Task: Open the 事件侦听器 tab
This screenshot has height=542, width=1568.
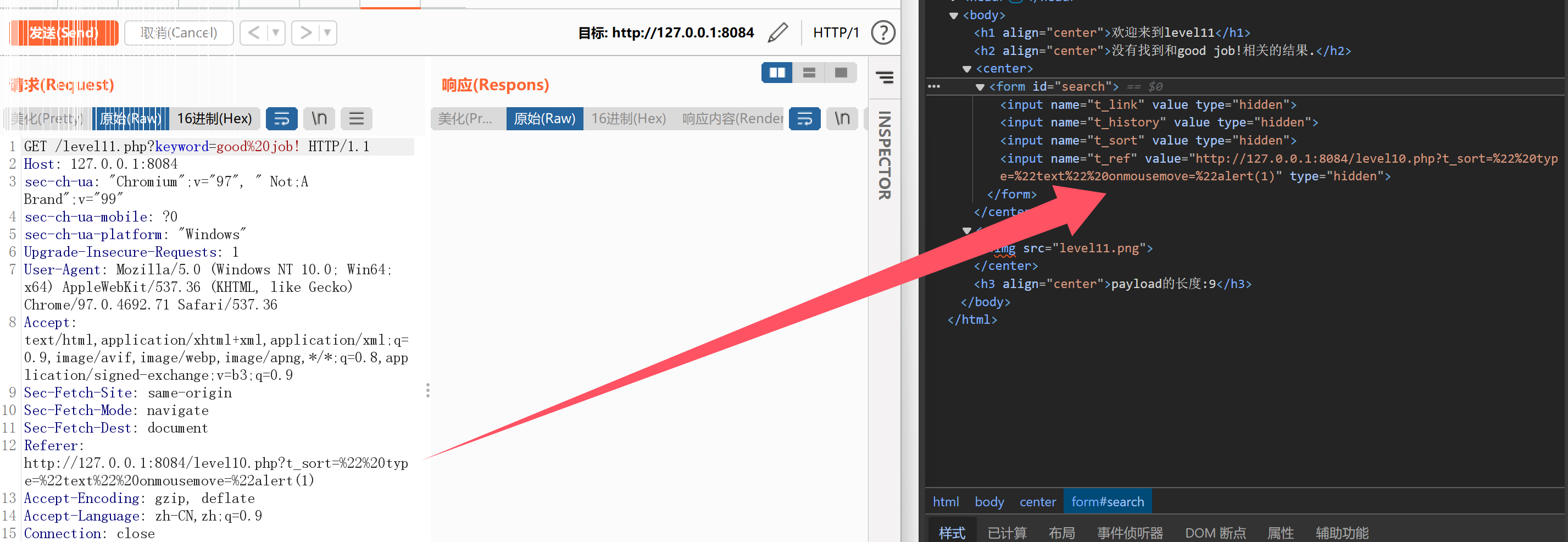Action: (x=1130, y=533)
